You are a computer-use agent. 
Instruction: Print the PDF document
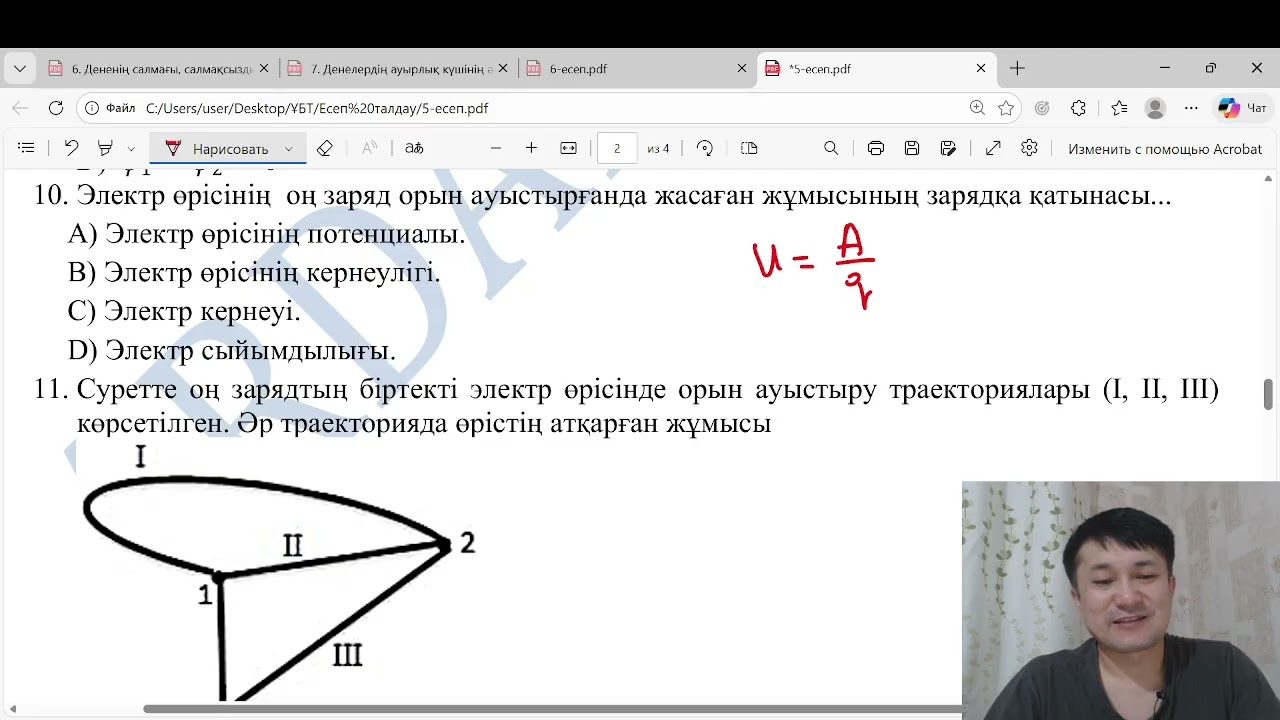coord(876,148)
